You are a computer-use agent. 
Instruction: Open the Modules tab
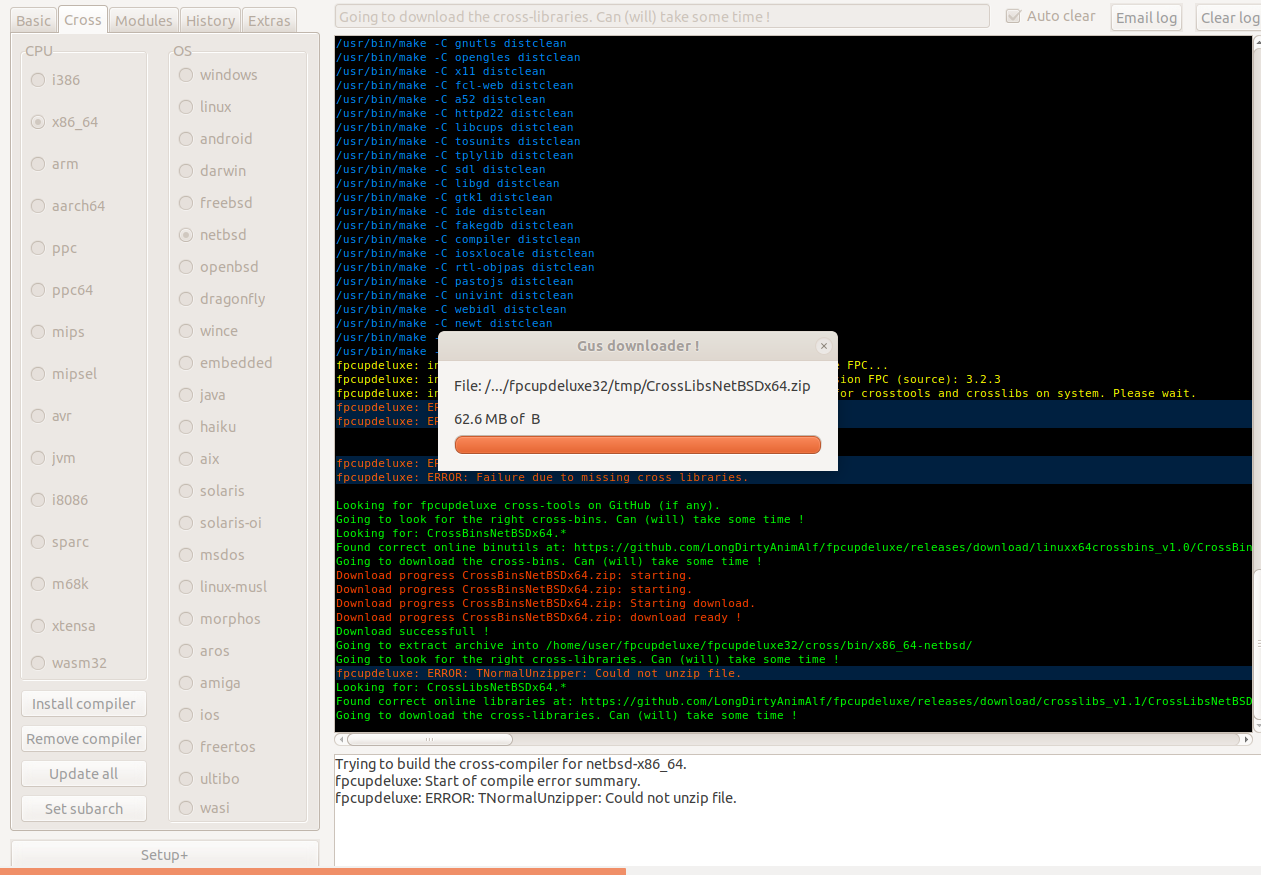144,20
